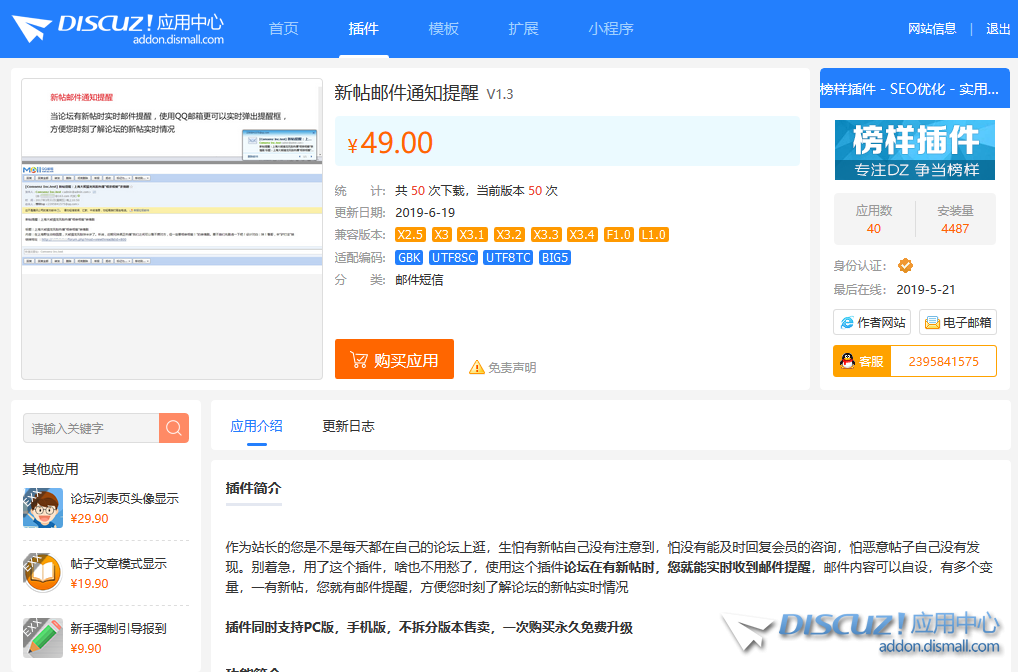Click the ¥49.00 price text
This screenshot has height=672, width=1018.
click(390, 143)
